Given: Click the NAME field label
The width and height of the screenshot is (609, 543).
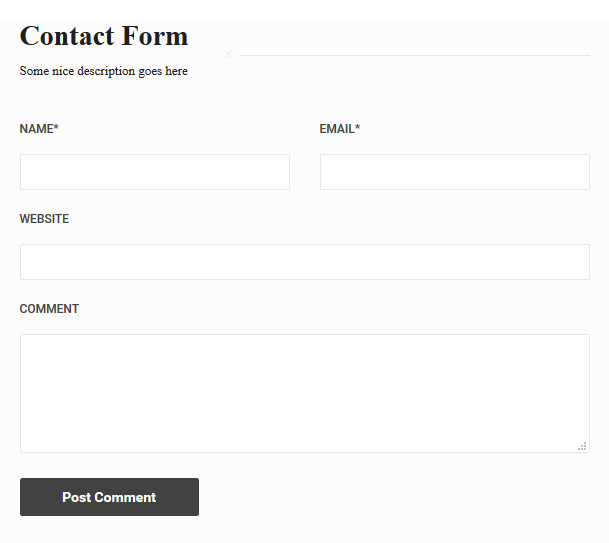Looking at the screenshot, I should pos(36,129).
